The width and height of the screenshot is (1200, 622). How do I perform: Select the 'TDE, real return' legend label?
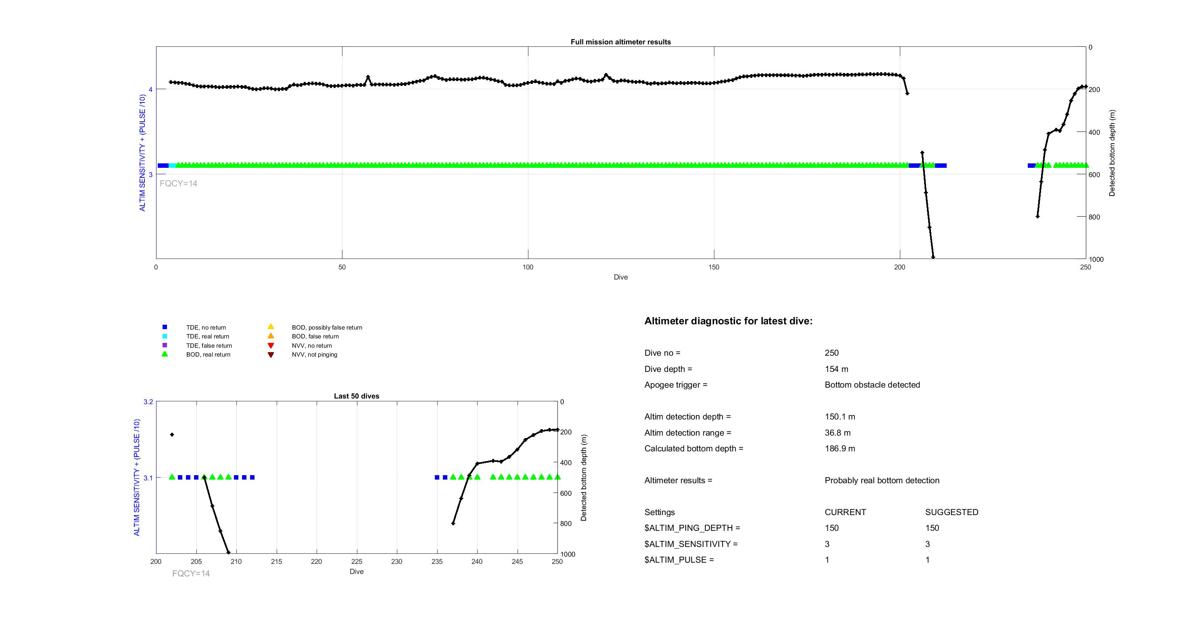click(x=208, y=336)
